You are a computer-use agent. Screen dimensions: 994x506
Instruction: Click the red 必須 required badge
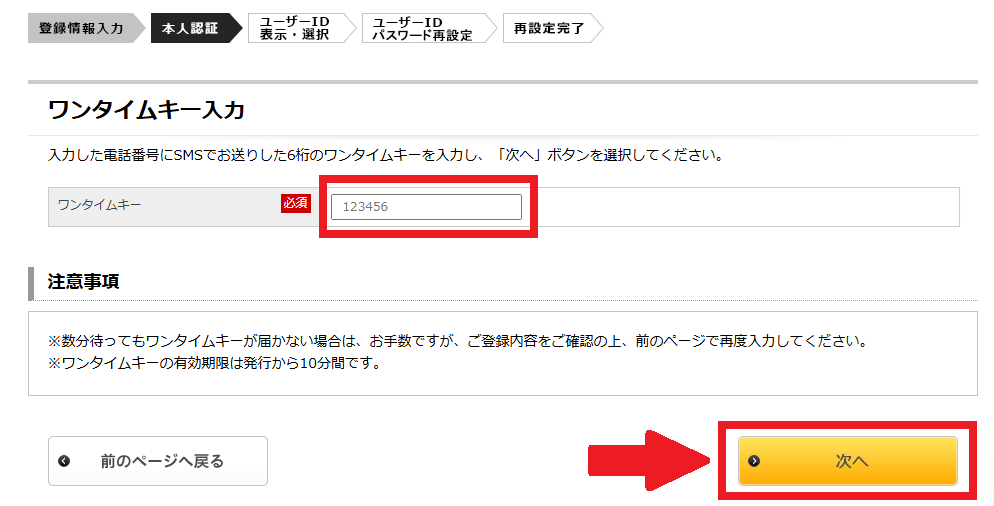click(x=296, y=203)
